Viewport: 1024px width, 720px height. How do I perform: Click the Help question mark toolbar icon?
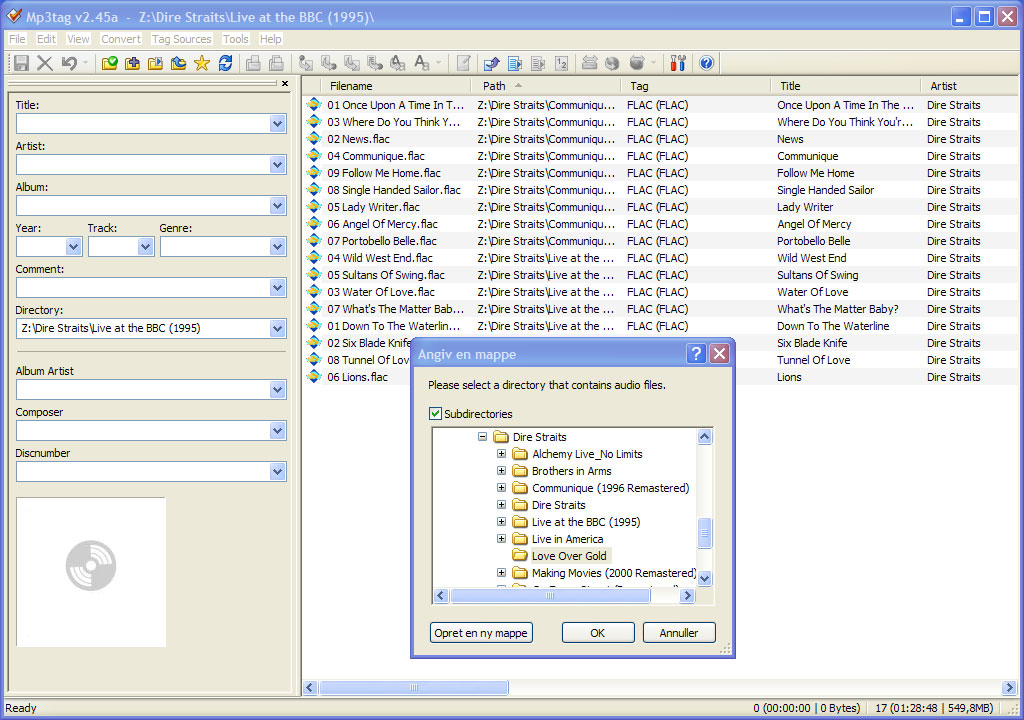tap(706, 63)
